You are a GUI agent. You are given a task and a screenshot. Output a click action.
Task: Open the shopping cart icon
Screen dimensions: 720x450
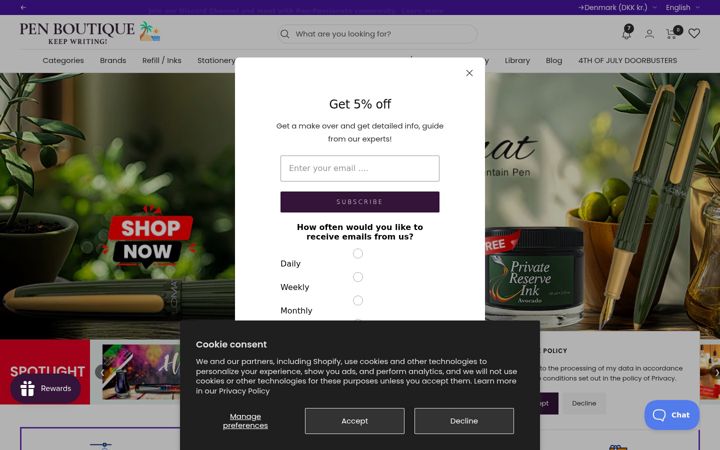(673, 33)
